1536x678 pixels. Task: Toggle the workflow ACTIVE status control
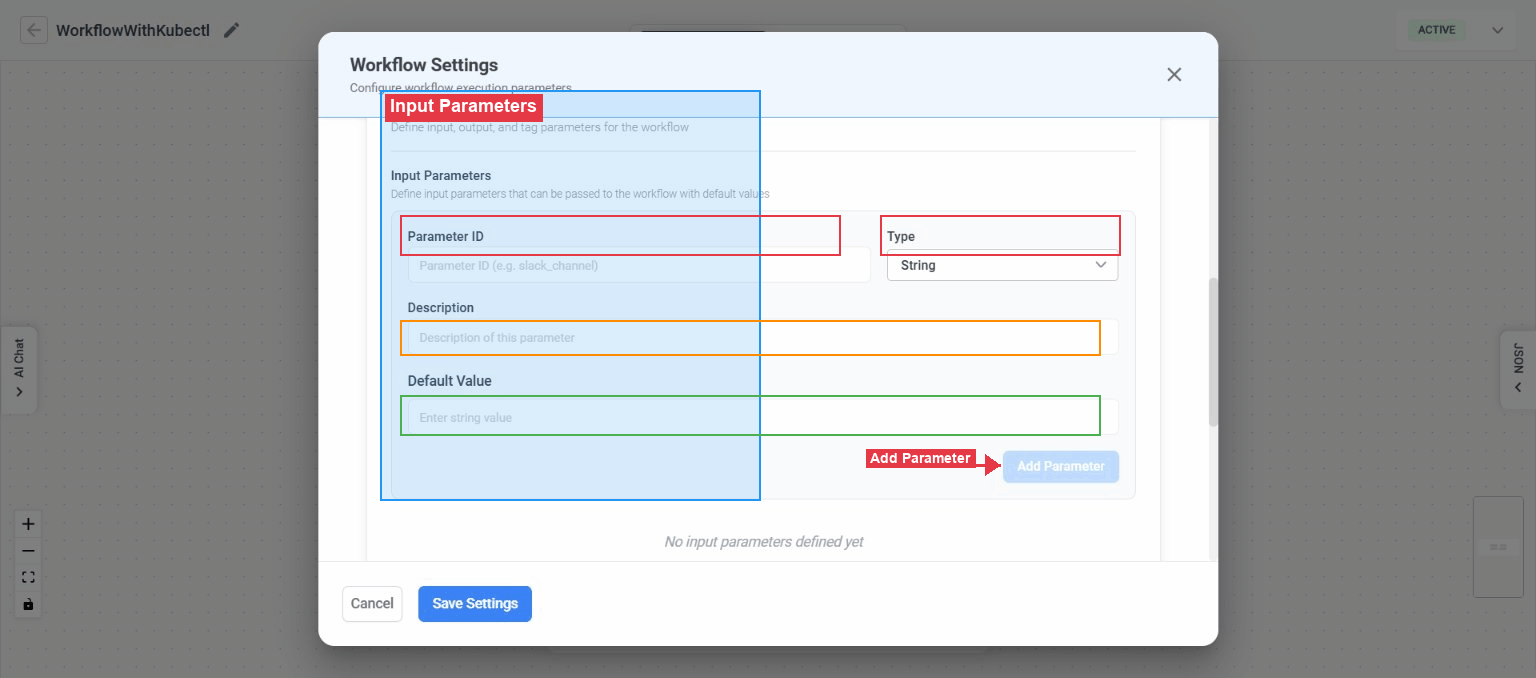[x=1436, y=30]
